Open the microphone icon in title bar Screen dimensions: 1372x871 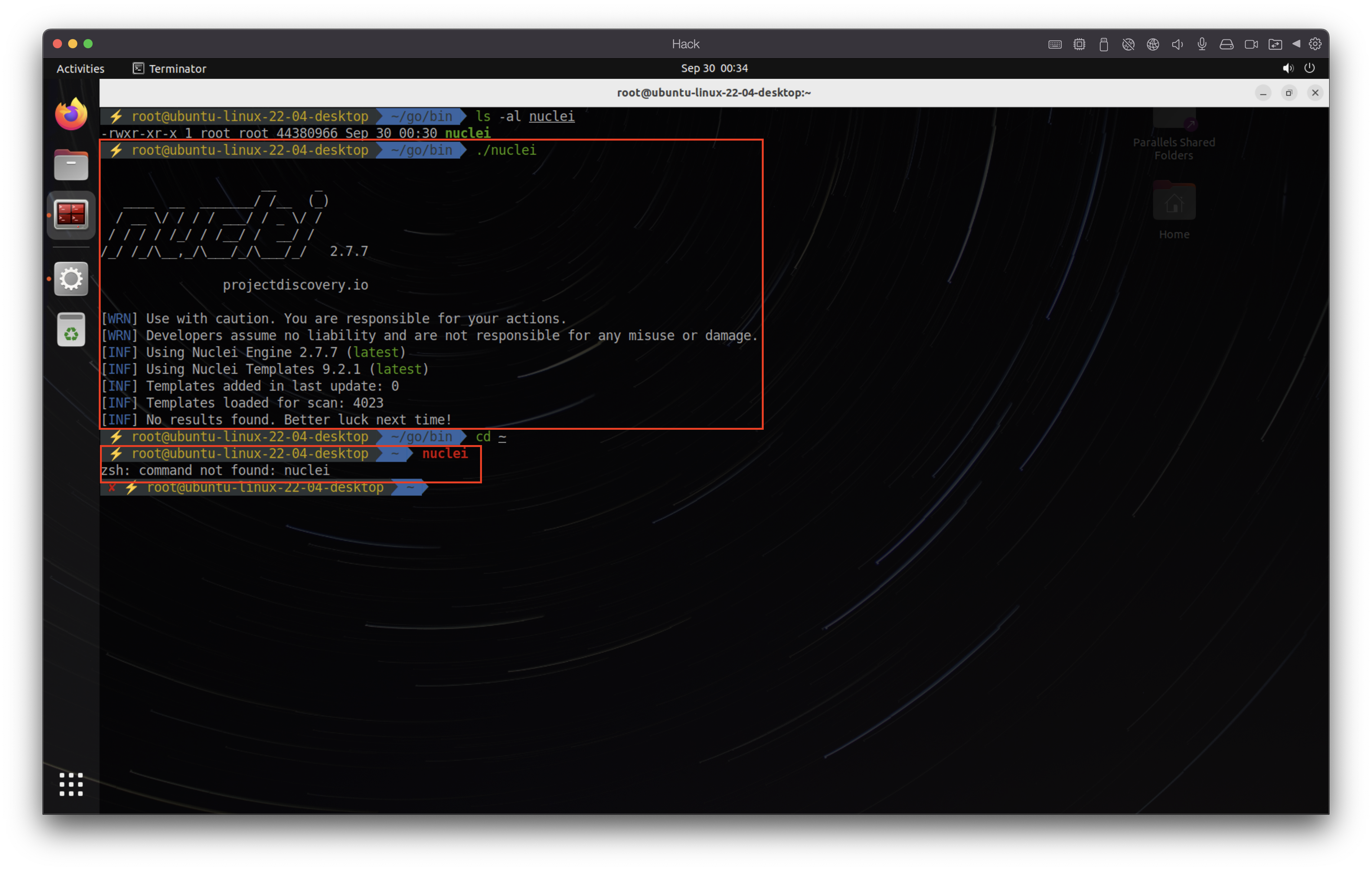[1202, 44]
